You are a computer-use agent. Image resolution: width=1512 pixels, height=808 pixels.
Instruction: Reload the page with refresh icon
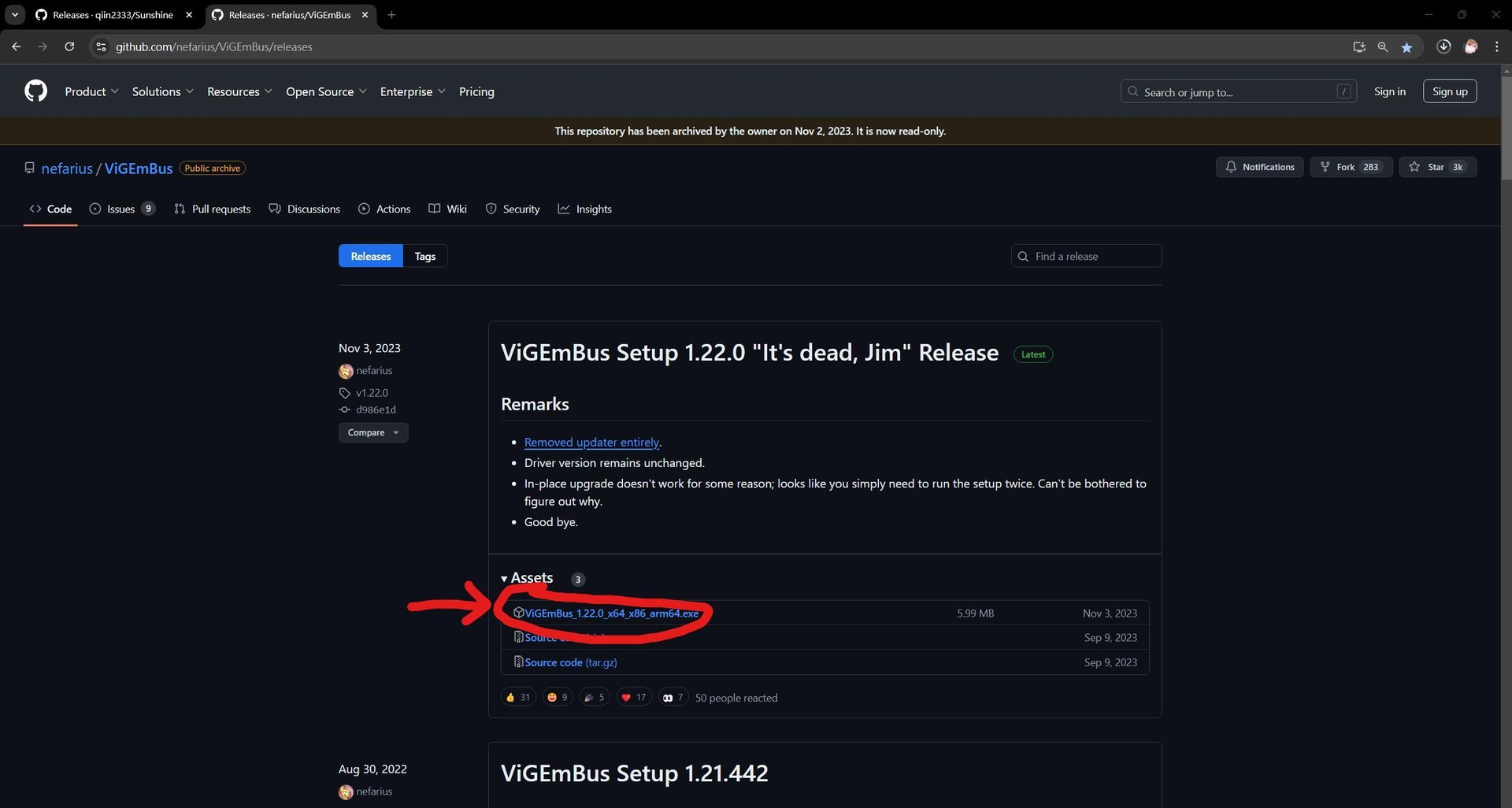(69, 47)
